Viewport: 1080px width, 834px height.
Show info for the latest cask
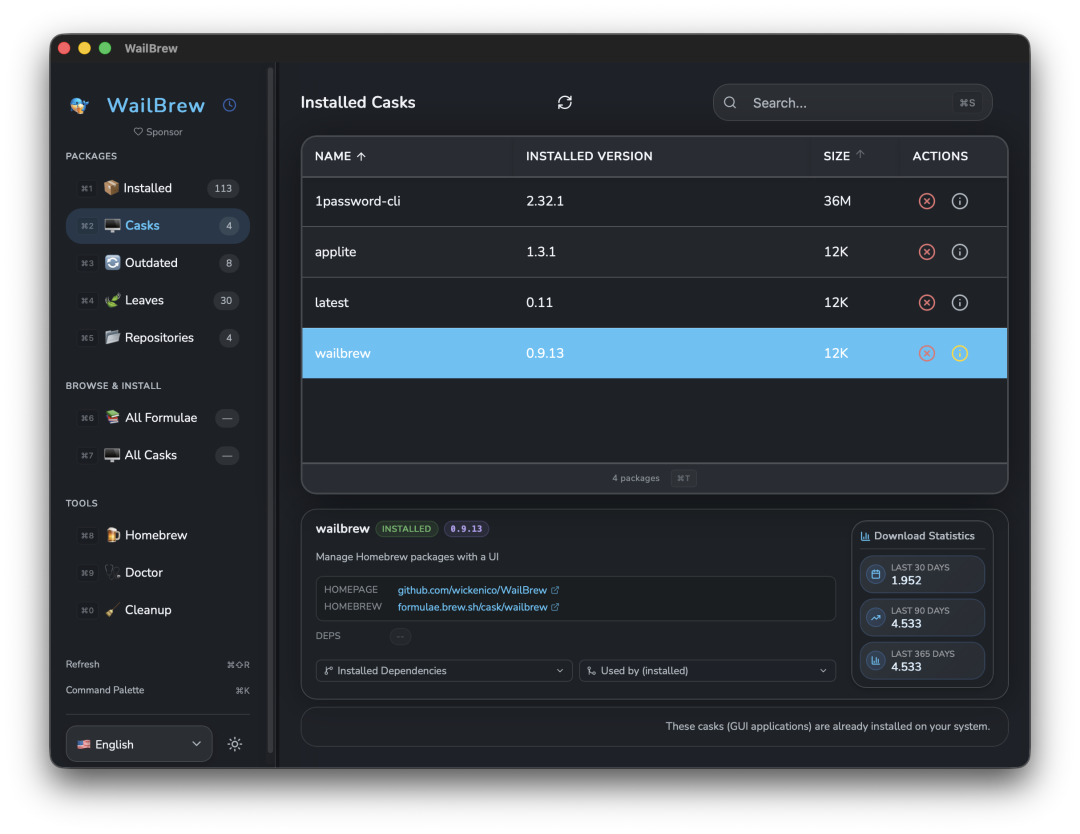point(959,302)
